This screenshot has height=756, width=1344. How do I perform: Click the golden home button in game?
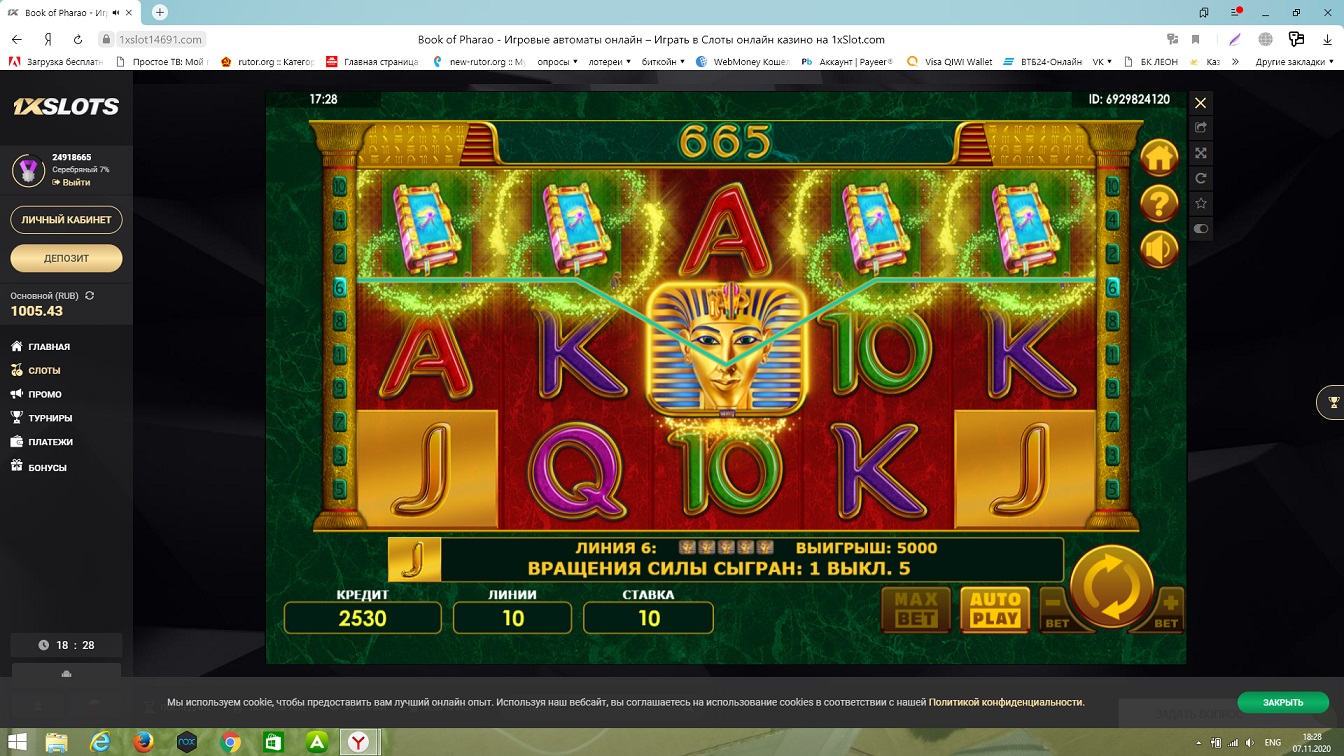pos(1159,158)
